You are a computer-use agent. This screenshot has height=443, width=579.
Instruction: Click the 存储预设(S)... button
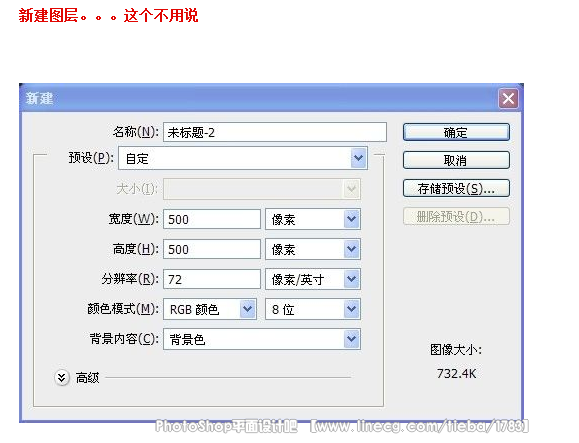click(456, 188)
